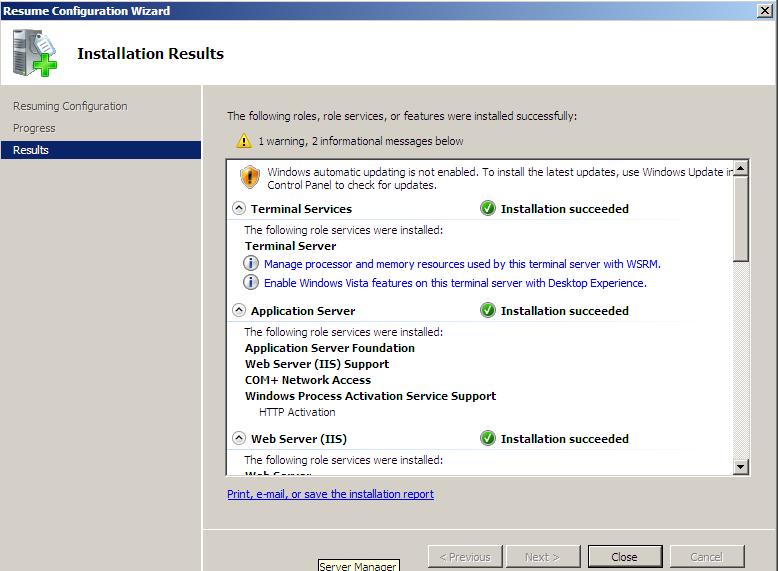This screenshot has width=778, height=571.
Task: Select the Results step in sidebar
Action: [x=101, y=150]
